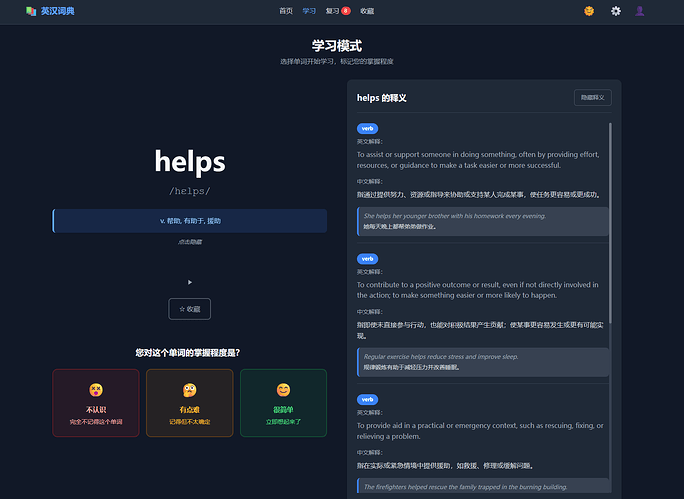Click the verb tag above 'To contribute'

[x=367, y=259]
